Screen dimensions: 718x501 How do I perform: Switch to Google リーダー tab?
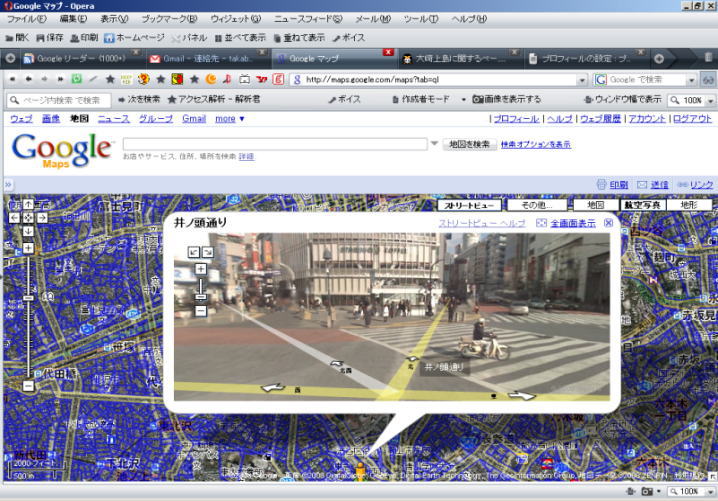pos(81,59)
